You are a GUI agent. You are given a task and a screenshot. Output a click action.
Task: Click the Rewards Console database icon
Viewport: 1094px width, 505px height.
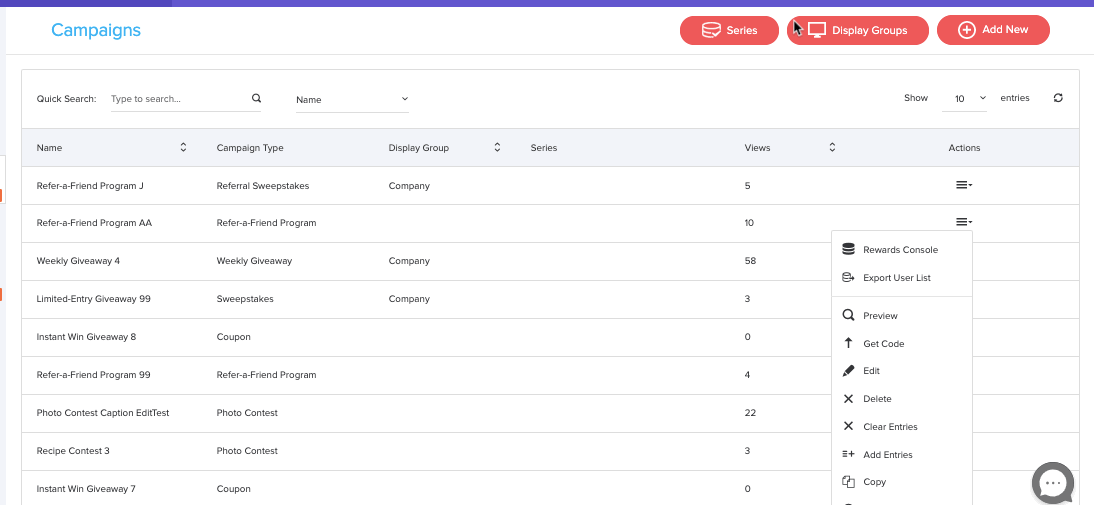[x=848, y=250]
